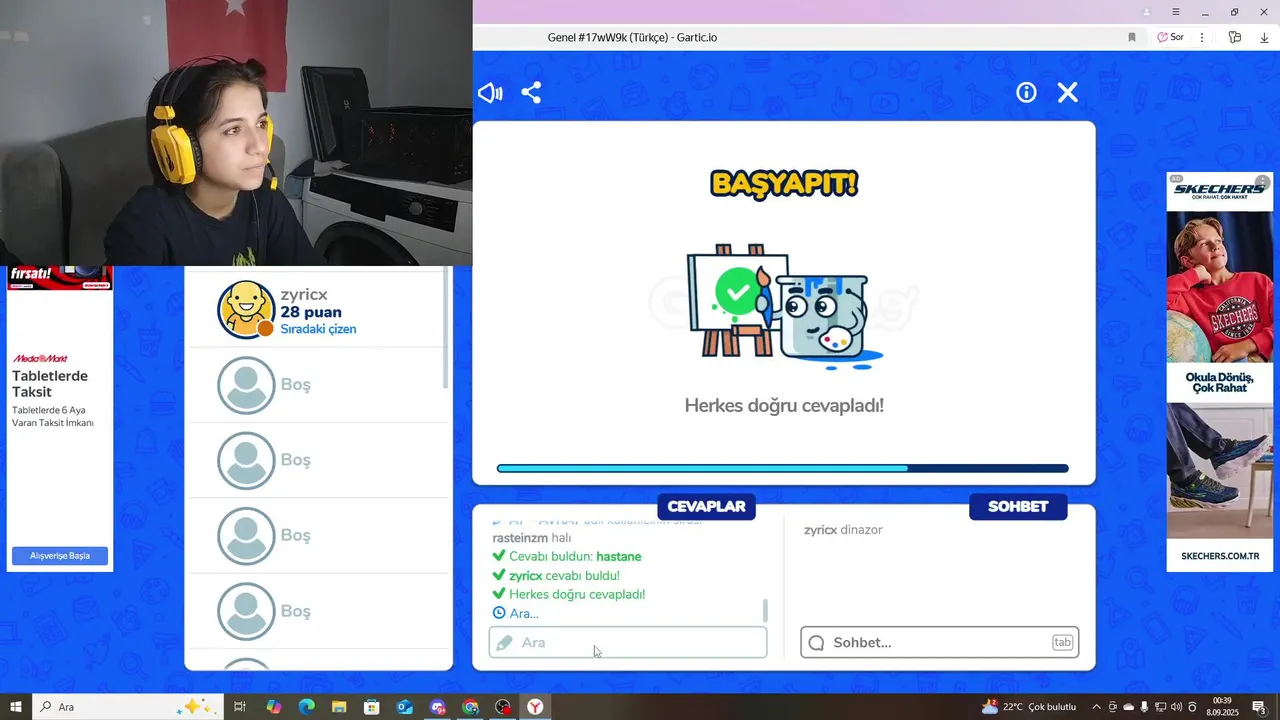Open the Windows Start menu
The height and width of the screenshot is (720, 1280).
pos(16,707)
